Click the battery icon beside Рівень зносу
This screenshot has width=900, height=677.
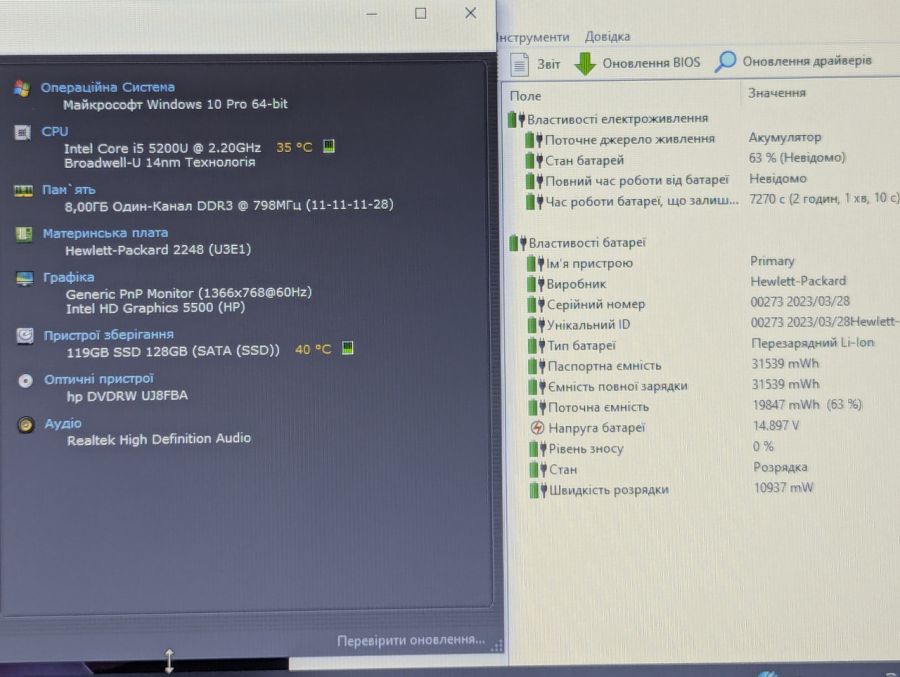pos(538,448)
